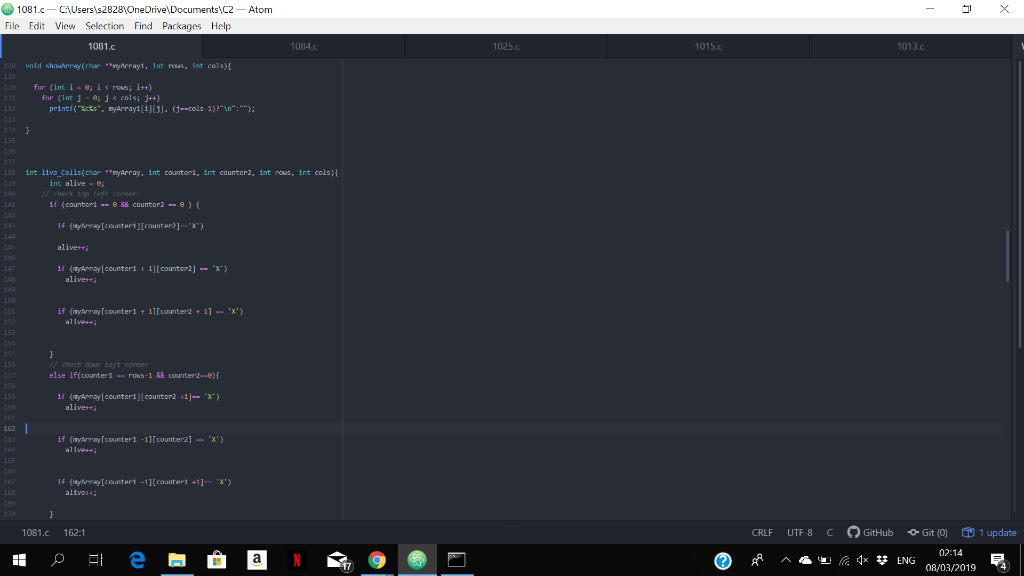
Task: Open the Find menu
Action: click(142, 26)
